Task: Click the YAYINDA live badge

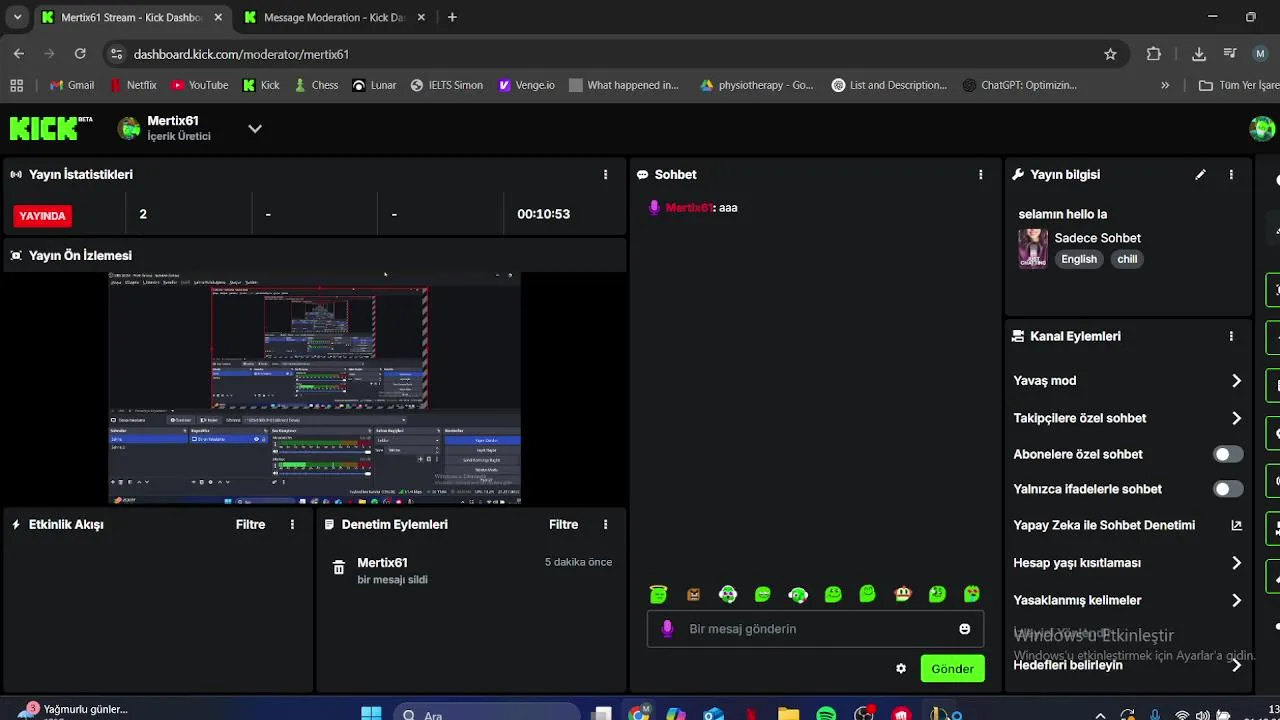Action: pyautogui.click(x=42, y=215)
